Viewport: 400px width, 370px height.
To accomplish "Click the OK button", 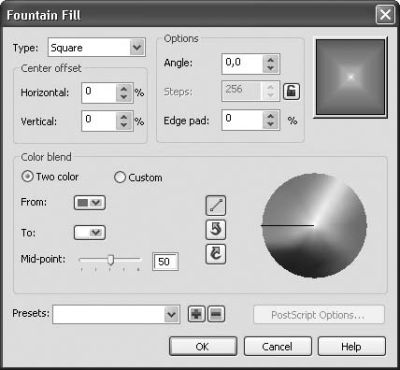I will (203, 346).
